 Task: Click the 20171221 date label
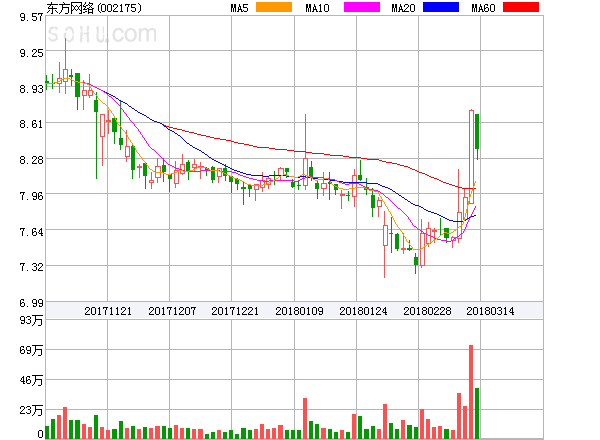click(x=235, y=311)
